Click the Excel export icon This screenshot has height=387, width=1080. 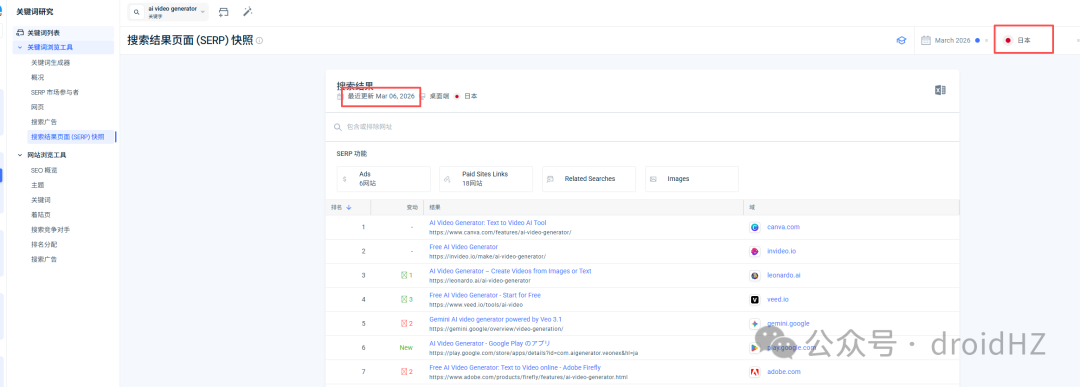(x=939, y=90)
